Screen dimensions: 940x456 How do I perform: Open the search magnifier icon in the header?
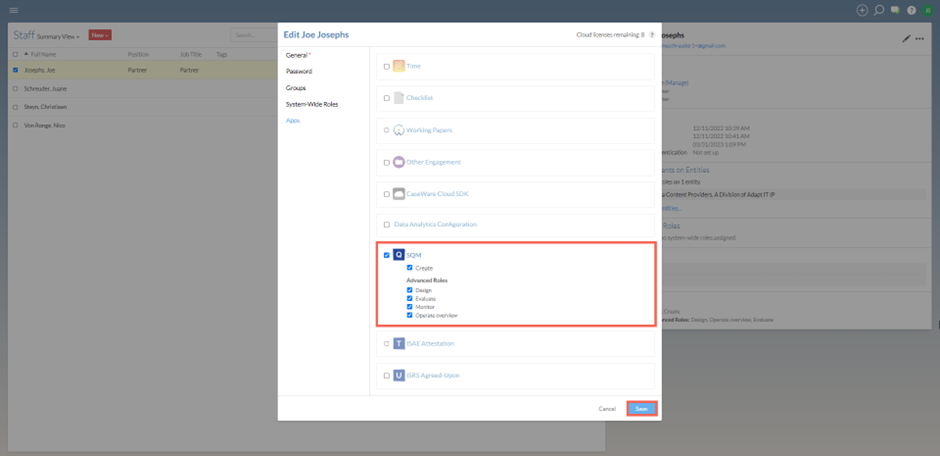879,10
